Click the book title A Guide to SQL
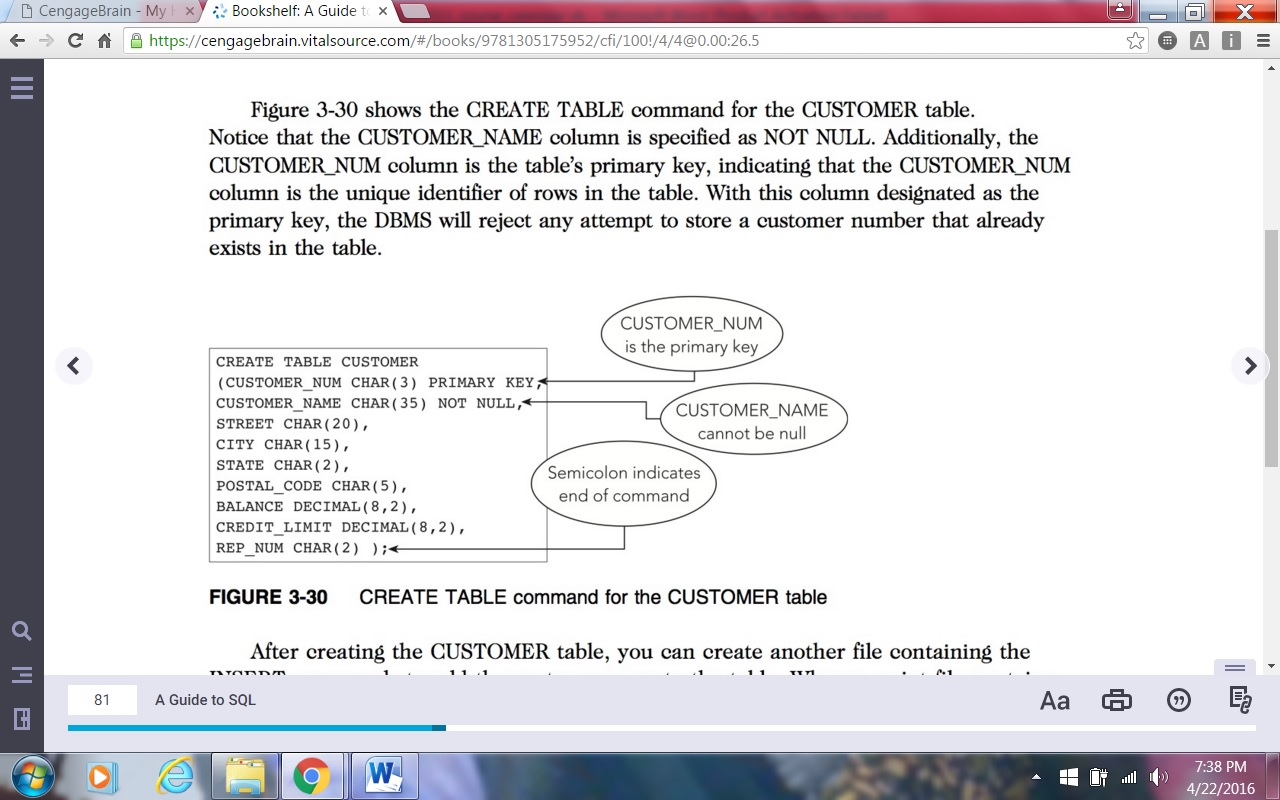This screenshot has height=800, width=1280. pos(205,700)
